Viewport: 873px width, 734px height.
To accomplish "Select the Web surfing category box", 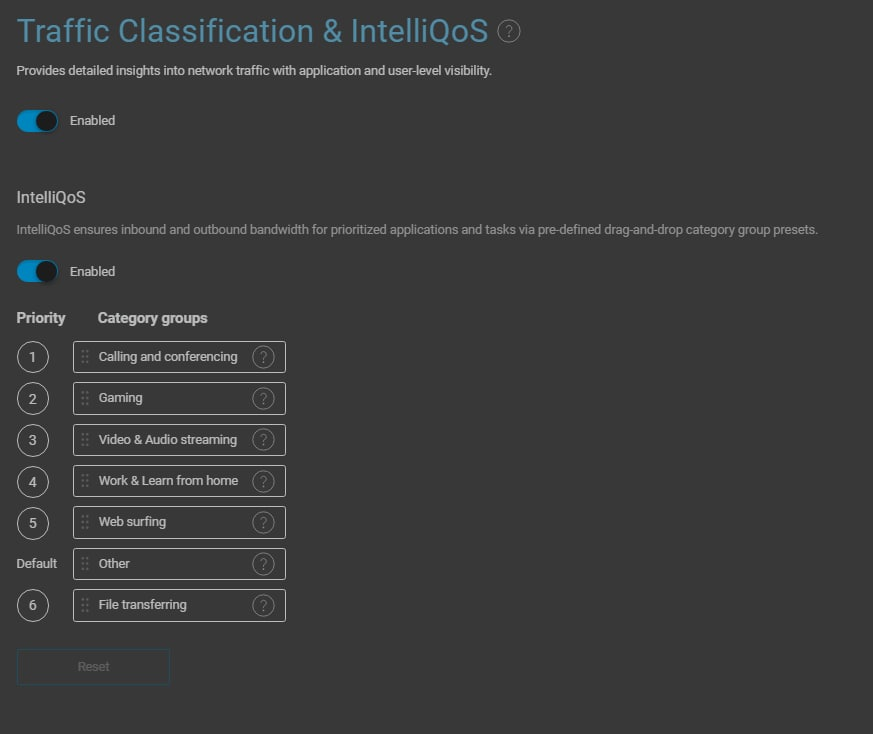I will tap(179, 522).
